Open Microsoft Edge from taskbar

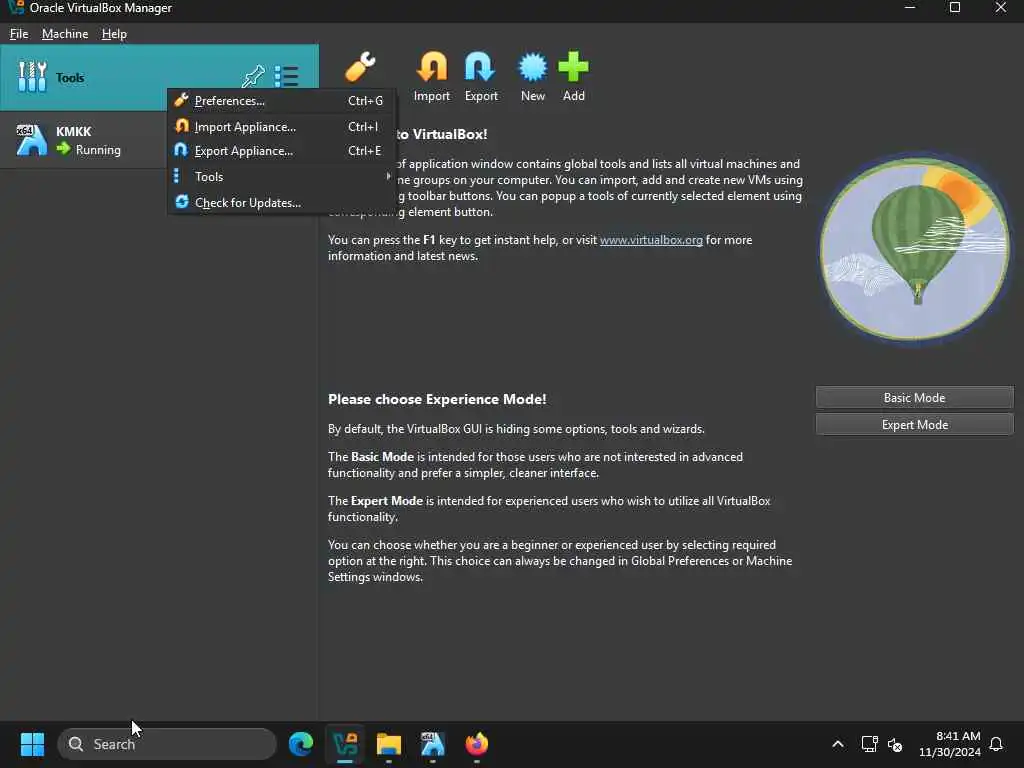[x=301, y=744]
